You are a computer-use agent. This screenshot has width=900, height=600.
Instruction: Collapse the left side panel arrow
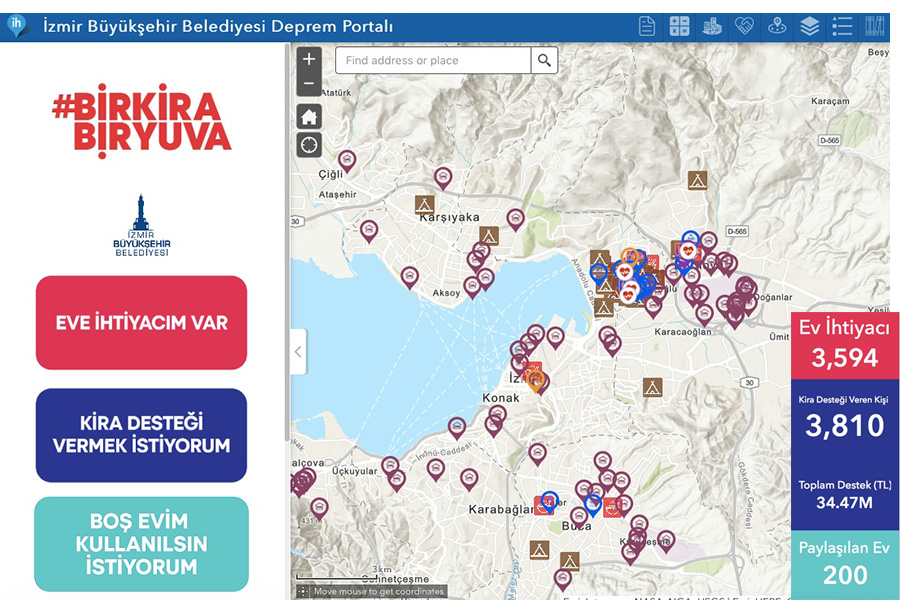click(297, 352)
